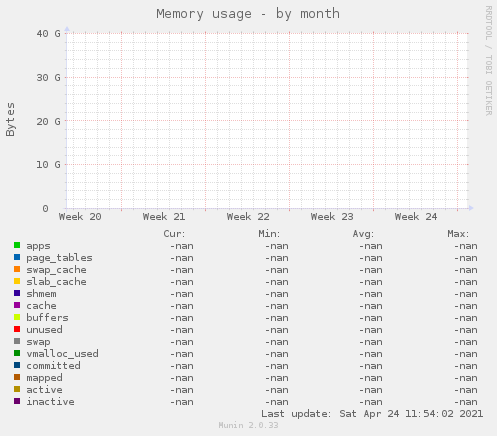497x436 pixels.
Task: Select the 'shmem' legend label
Action: click(x=41, y=294)
